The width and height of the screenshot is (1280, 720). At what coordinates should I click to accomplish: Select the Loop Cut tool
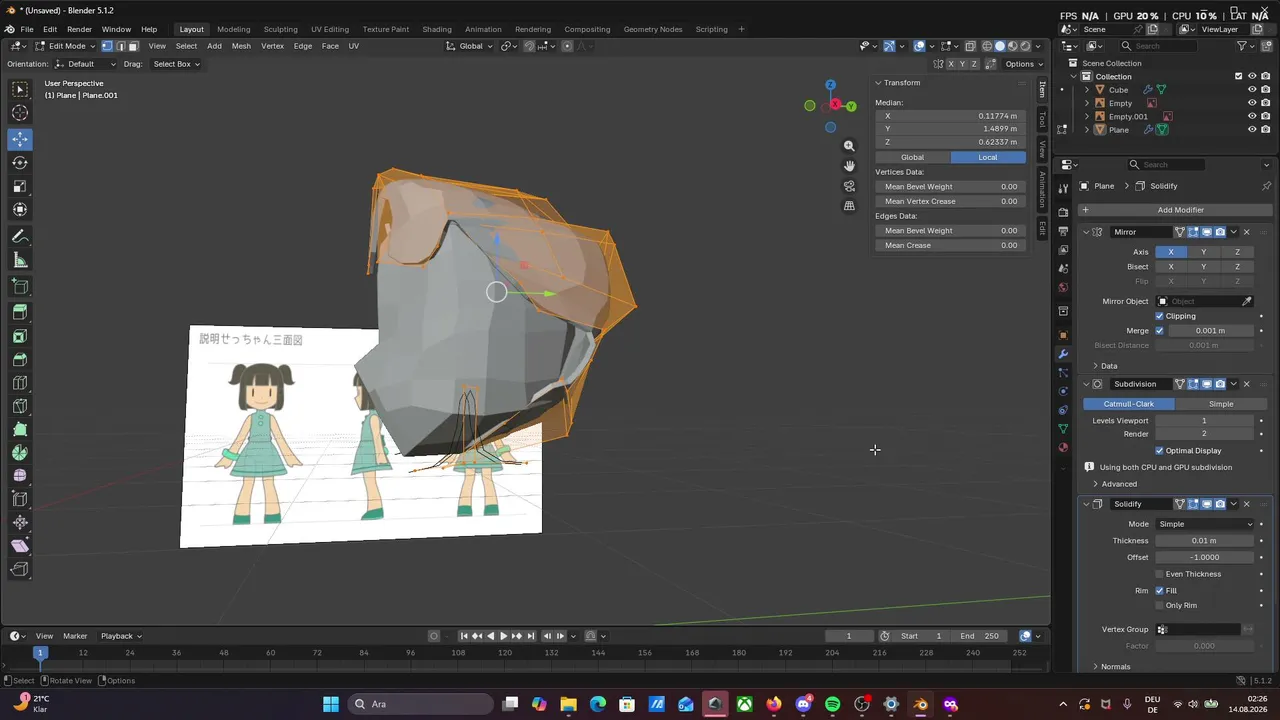[20, 383]
